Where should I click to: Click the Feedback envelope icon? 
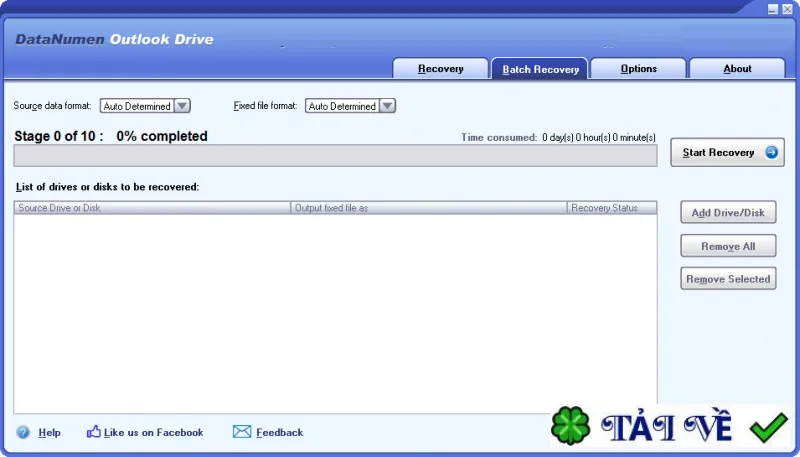point(242,432)
